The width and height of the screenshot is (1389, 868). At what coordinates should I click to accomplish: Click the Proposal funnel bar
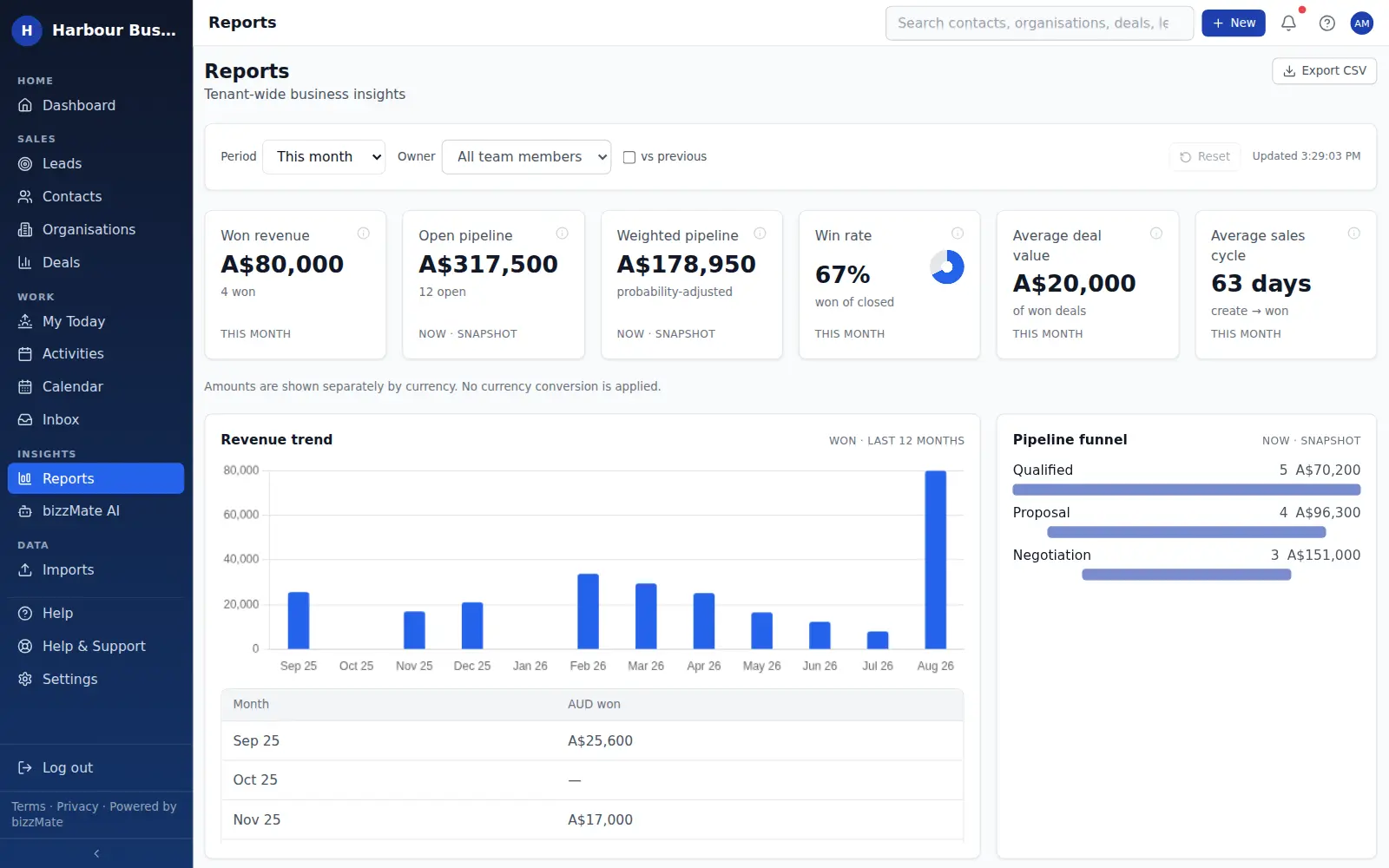tap(1186, 532)
